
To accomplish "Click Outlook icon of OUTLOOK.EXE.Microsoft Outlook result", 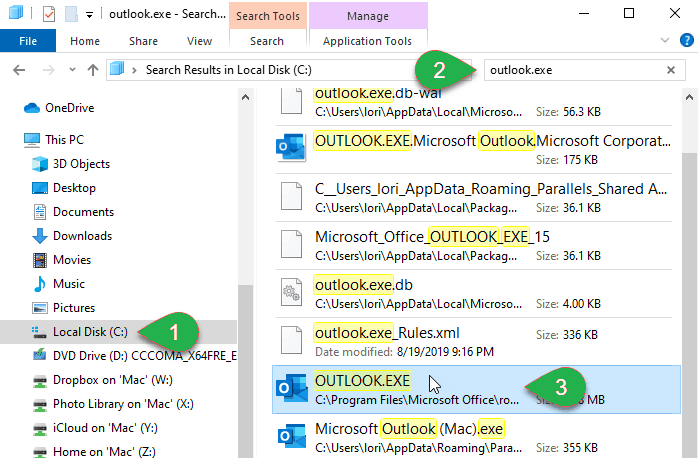I will [x=291, y=147].
